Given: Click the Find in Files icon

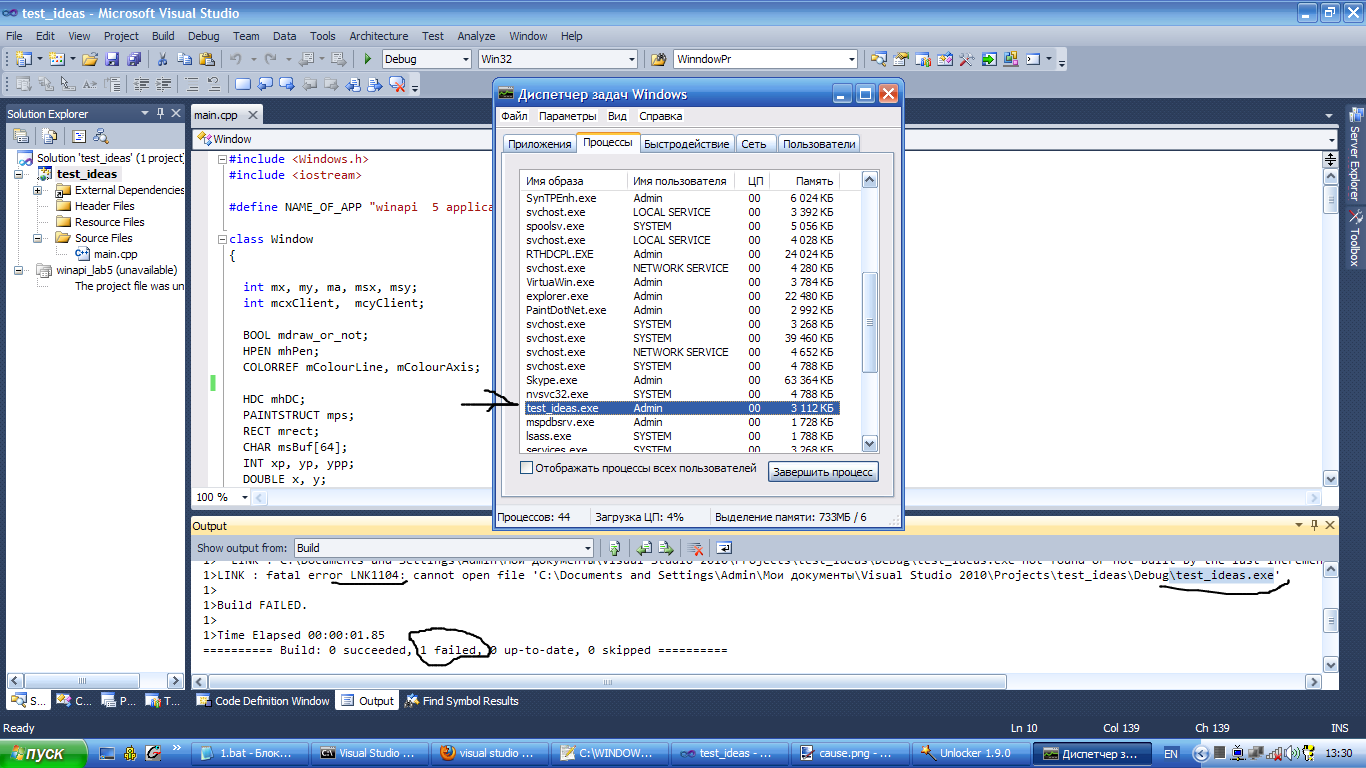Looking at the screenshot, I should 659,59.
